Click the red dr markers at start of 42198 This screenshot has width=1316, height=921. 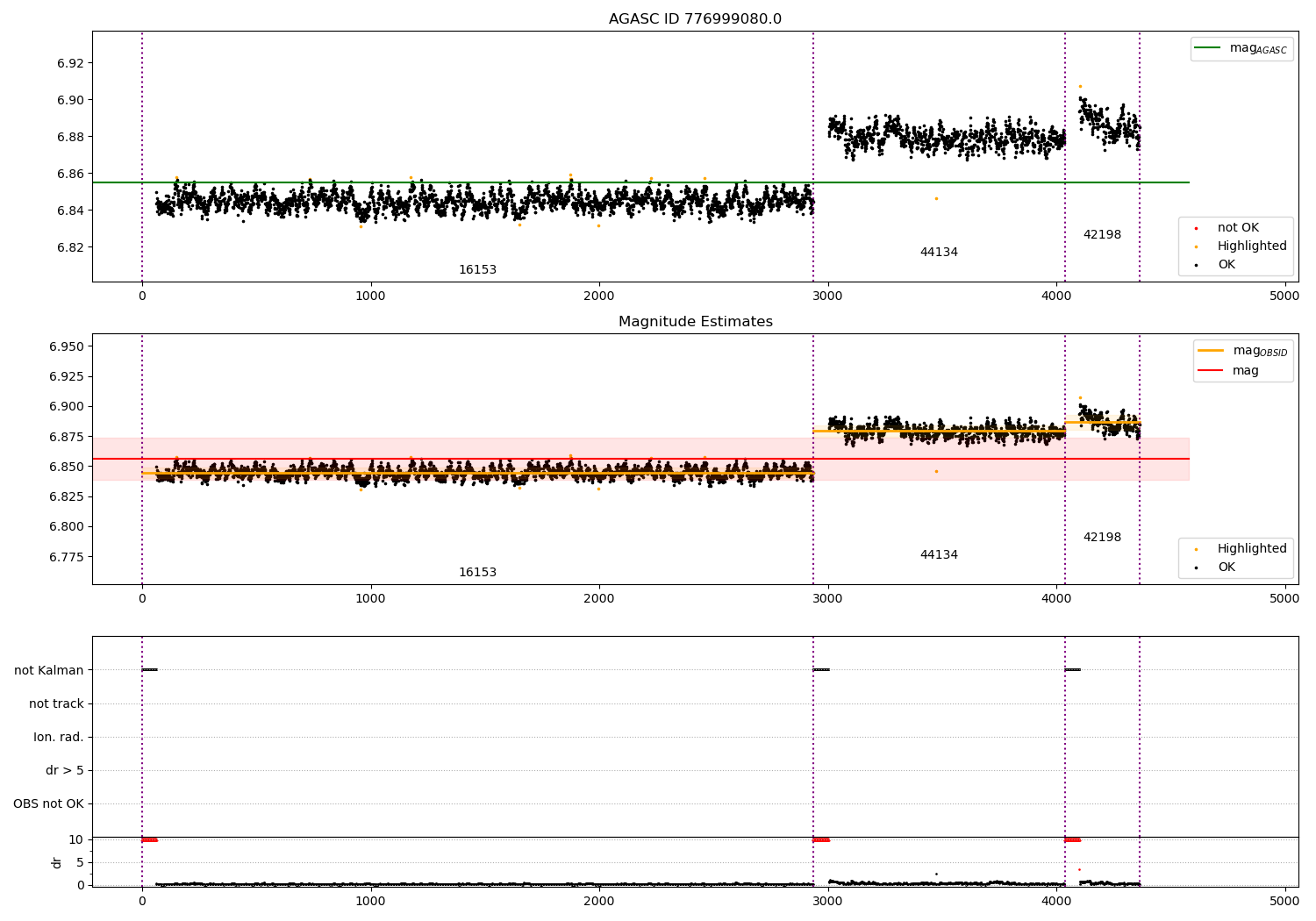coord(1073,839)
